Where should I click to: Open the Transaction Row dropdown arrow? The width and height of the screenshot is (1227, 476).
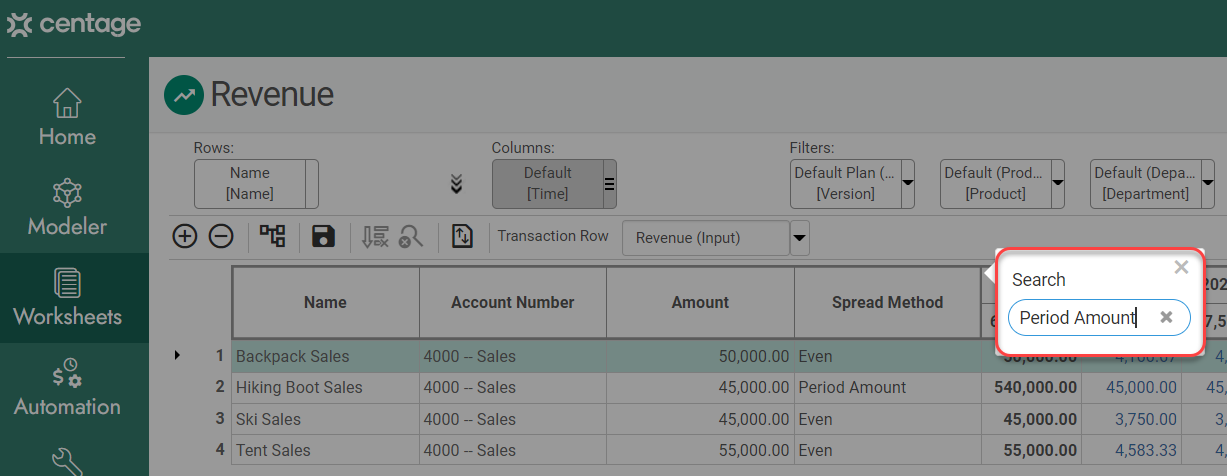(800, 238)
